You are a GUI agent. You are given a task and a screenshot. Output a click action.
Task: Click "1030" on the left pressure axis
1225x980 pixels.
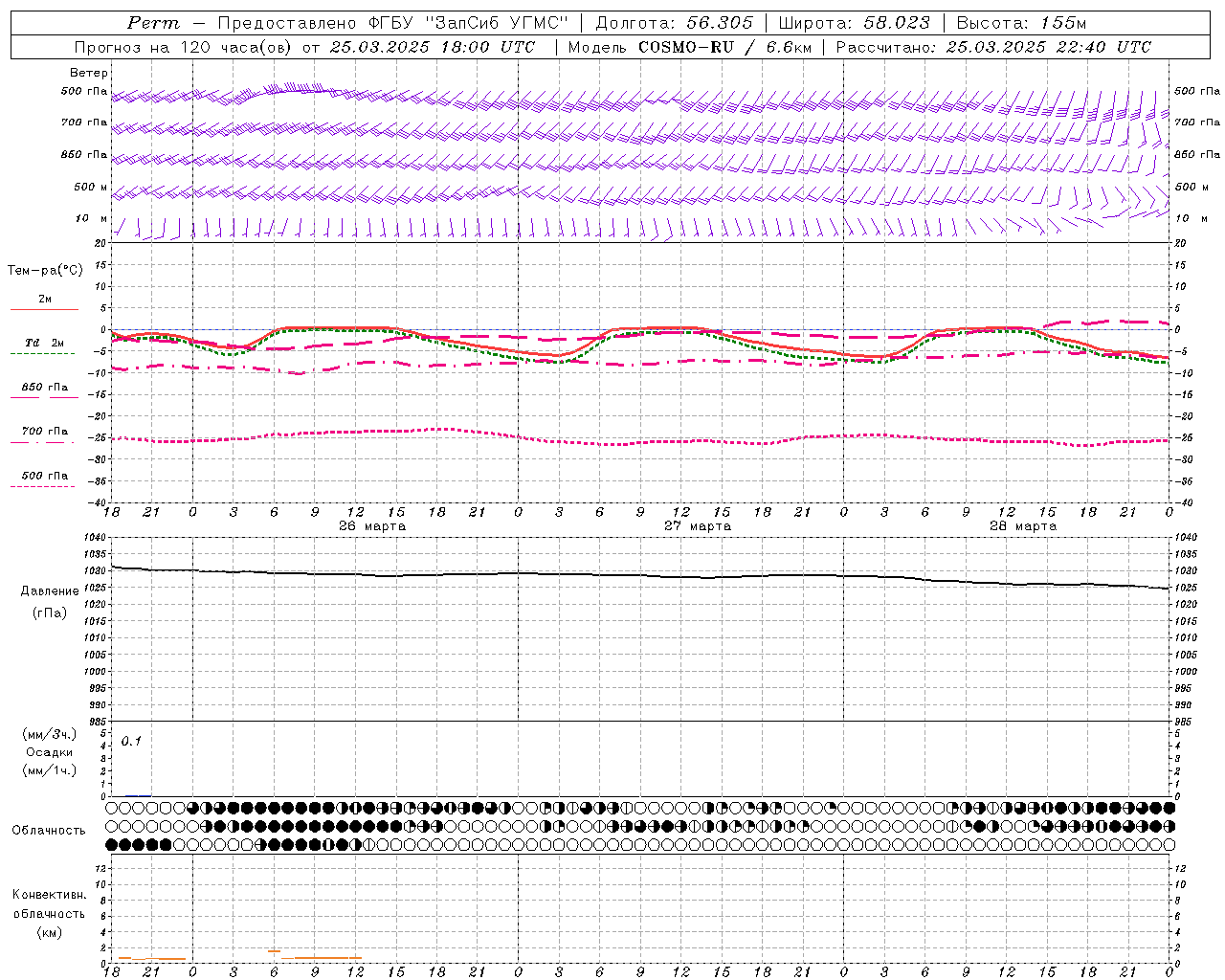point(96,570)
